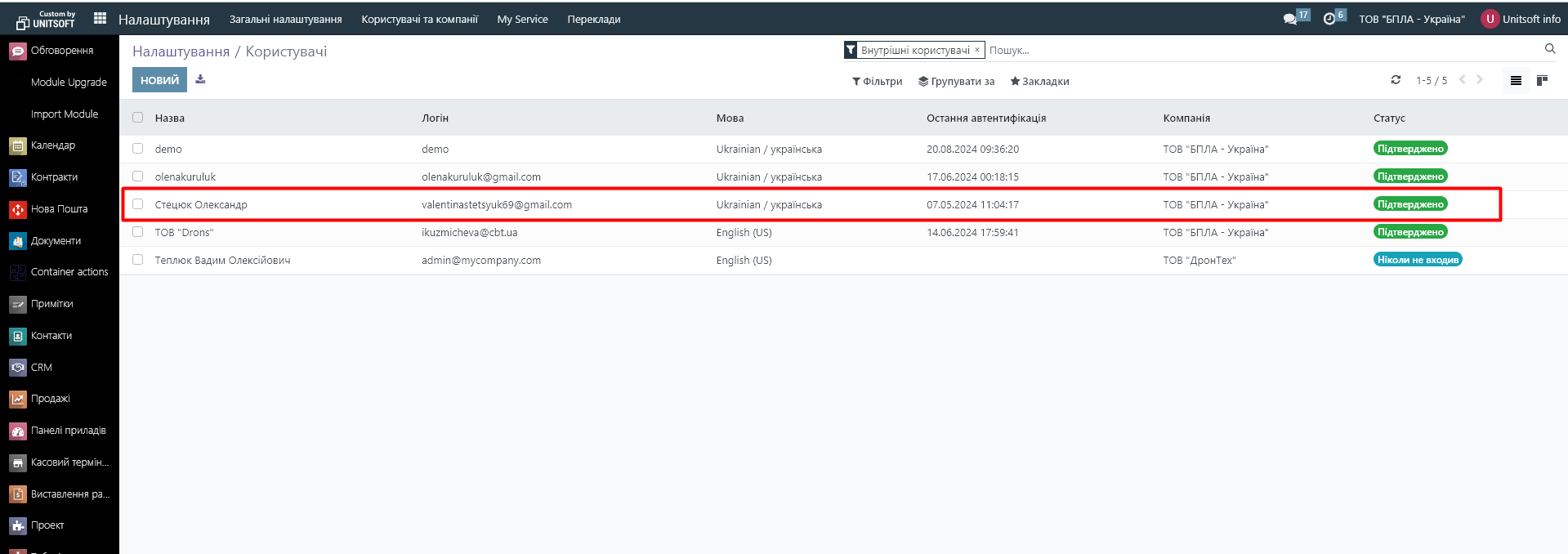Switch to list view icon
The width and height of the screenshot is (1568, 554).
(1516, 80)
